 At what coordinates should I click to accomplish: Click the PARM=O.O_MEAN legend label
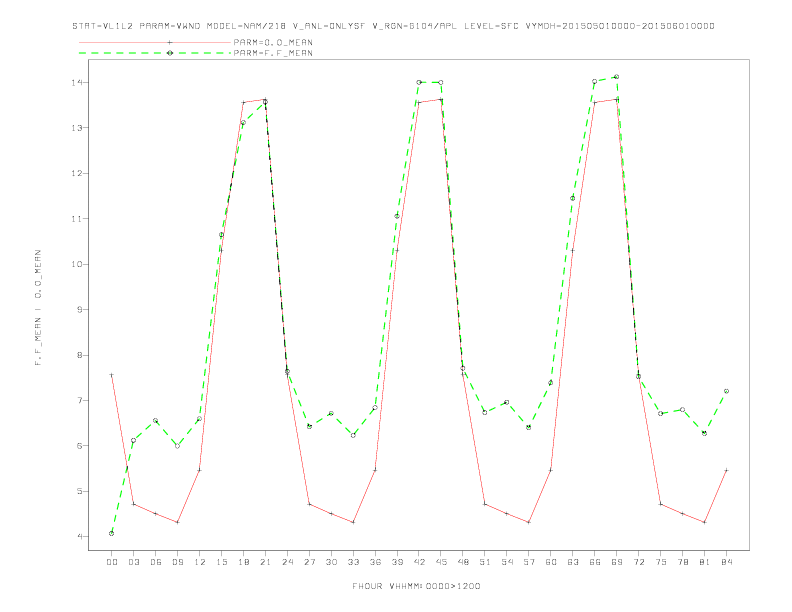[x=273, y=42]
